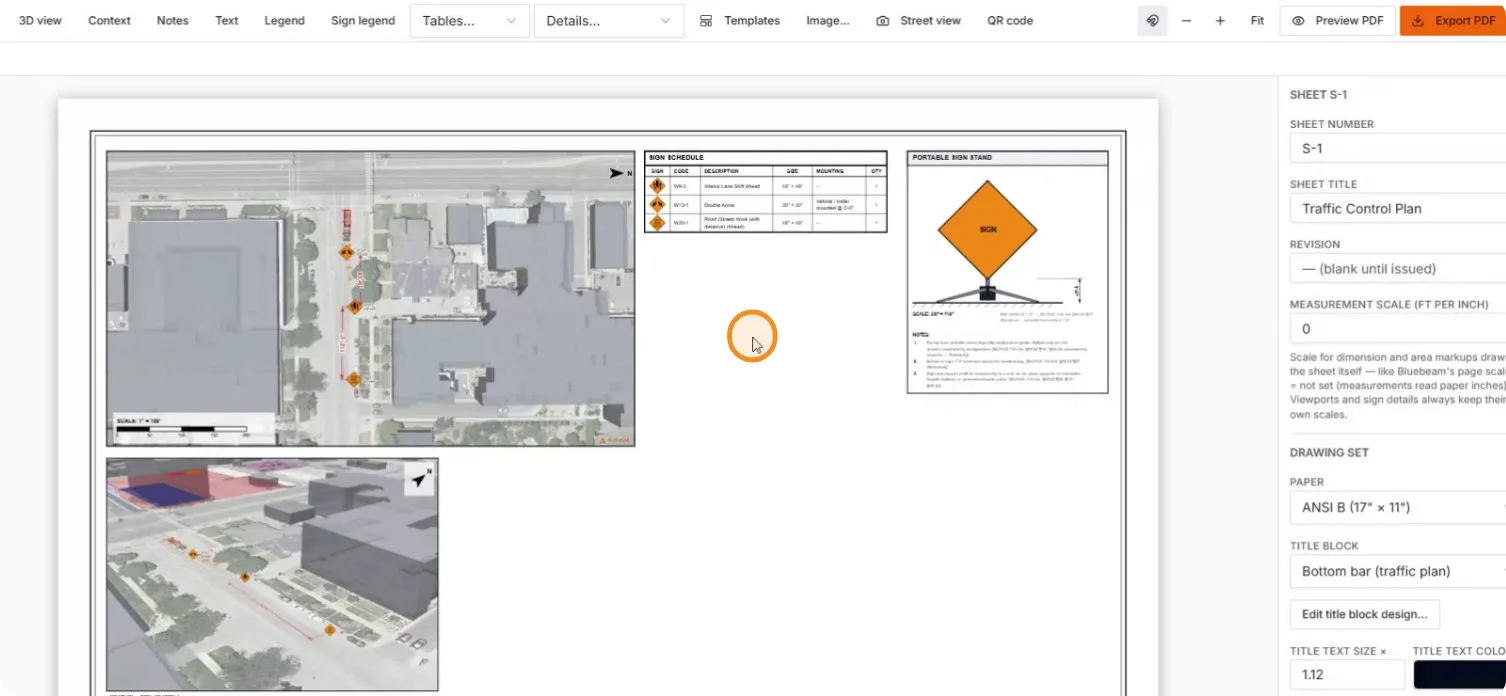Click the scale bar on the aerial plan
The height and width of the screenshot is (696, 1506).
(x=183, y=430)
